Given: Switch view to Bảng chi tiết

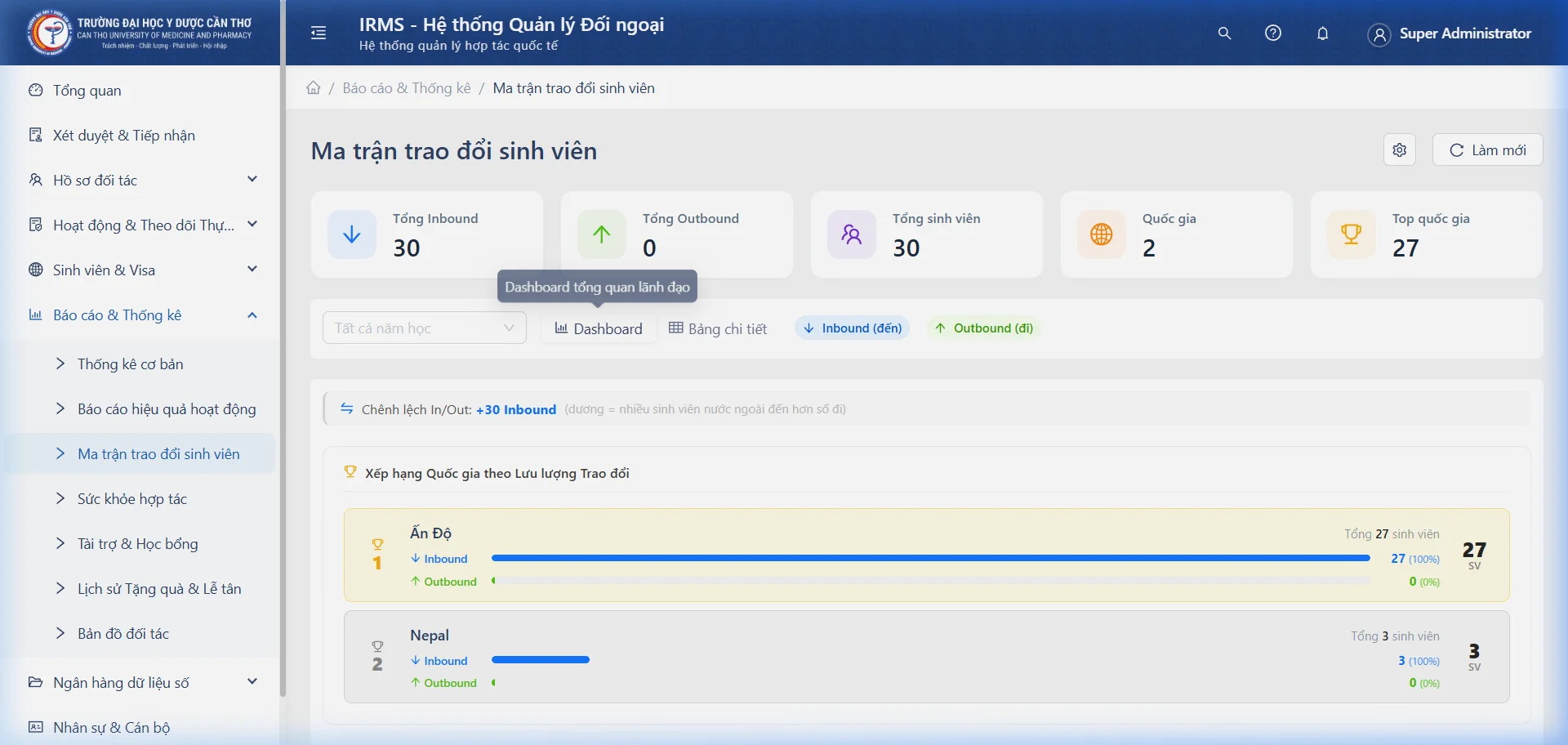Looking at the screenshot, I should [718, 328].
